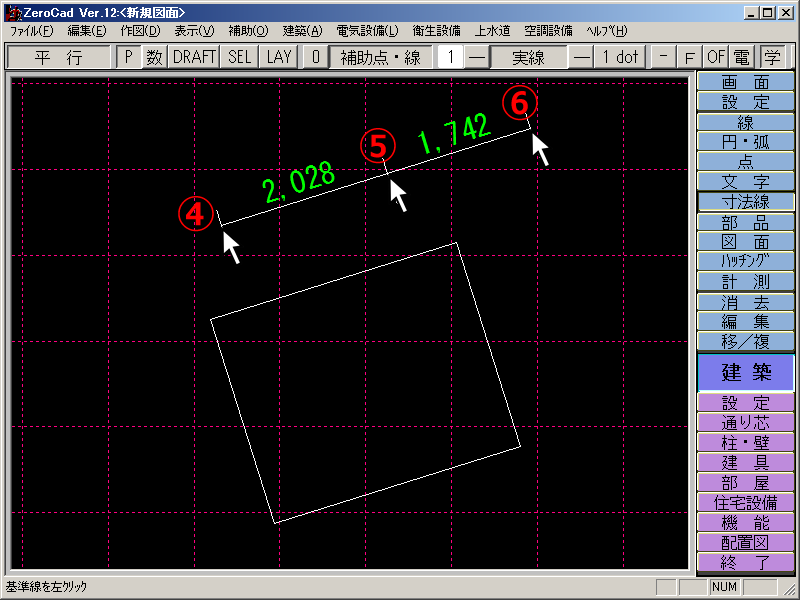Click the NUM indicator in status bar
Image resolution: width=800 pixels, height=600 pixels.
(724, 587)
